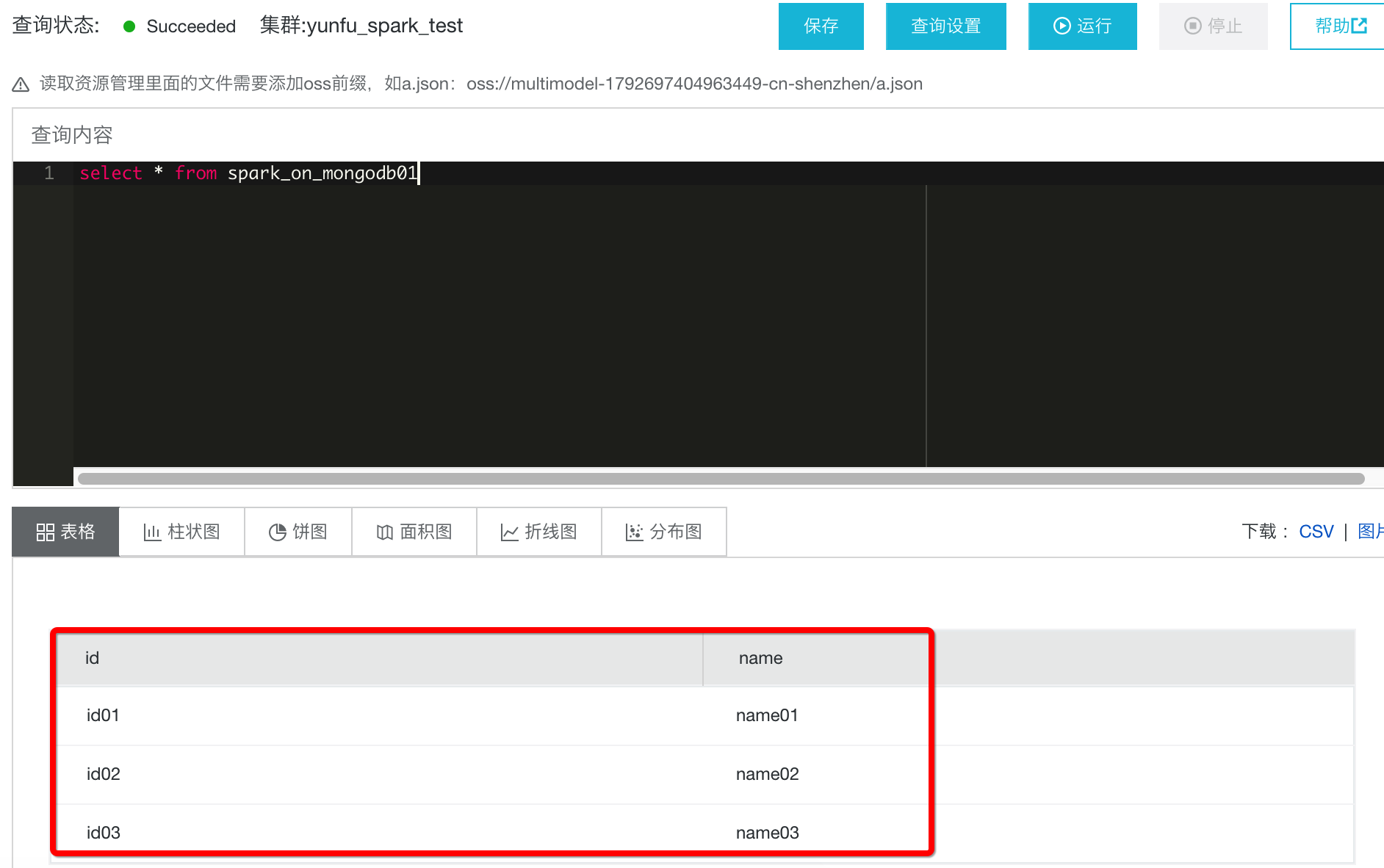Click the bar chart icon on 柱状图 tab
The image size is (1384, 868).
[152, 532]
